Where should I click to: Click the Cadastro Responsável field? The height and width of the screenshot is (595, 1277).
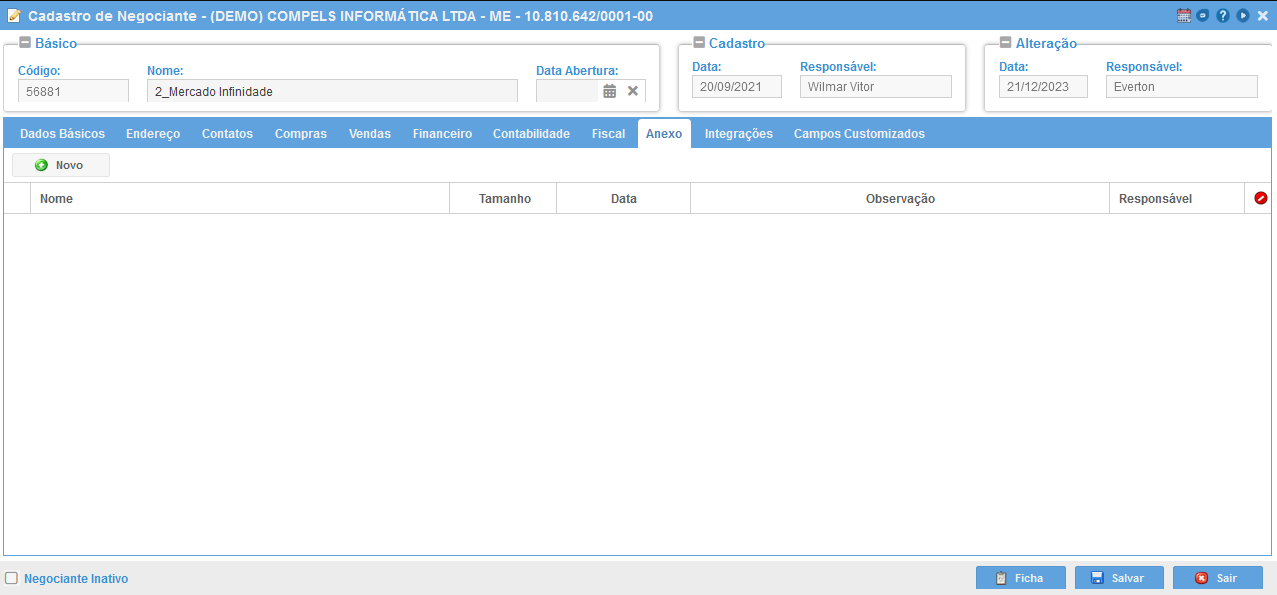pos(876,87)
